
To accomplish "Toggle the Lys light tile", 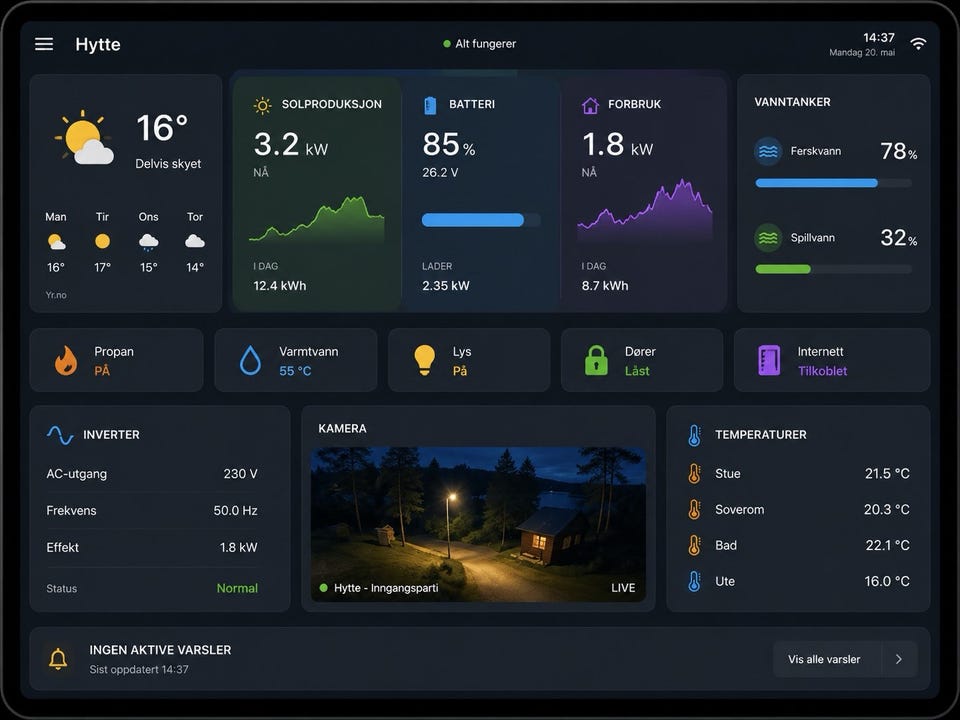I will pos(469,360).
